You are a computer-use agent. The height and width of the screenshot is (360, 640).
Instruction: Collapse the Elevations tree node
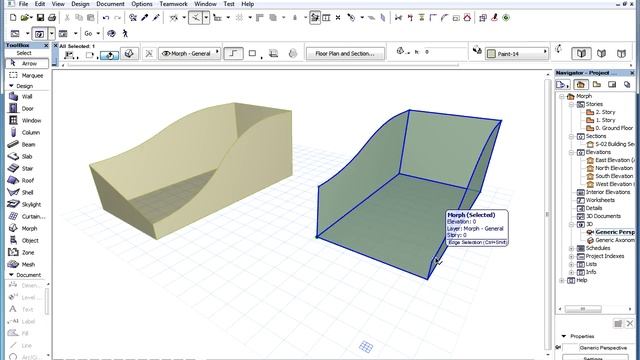point(572,152)
